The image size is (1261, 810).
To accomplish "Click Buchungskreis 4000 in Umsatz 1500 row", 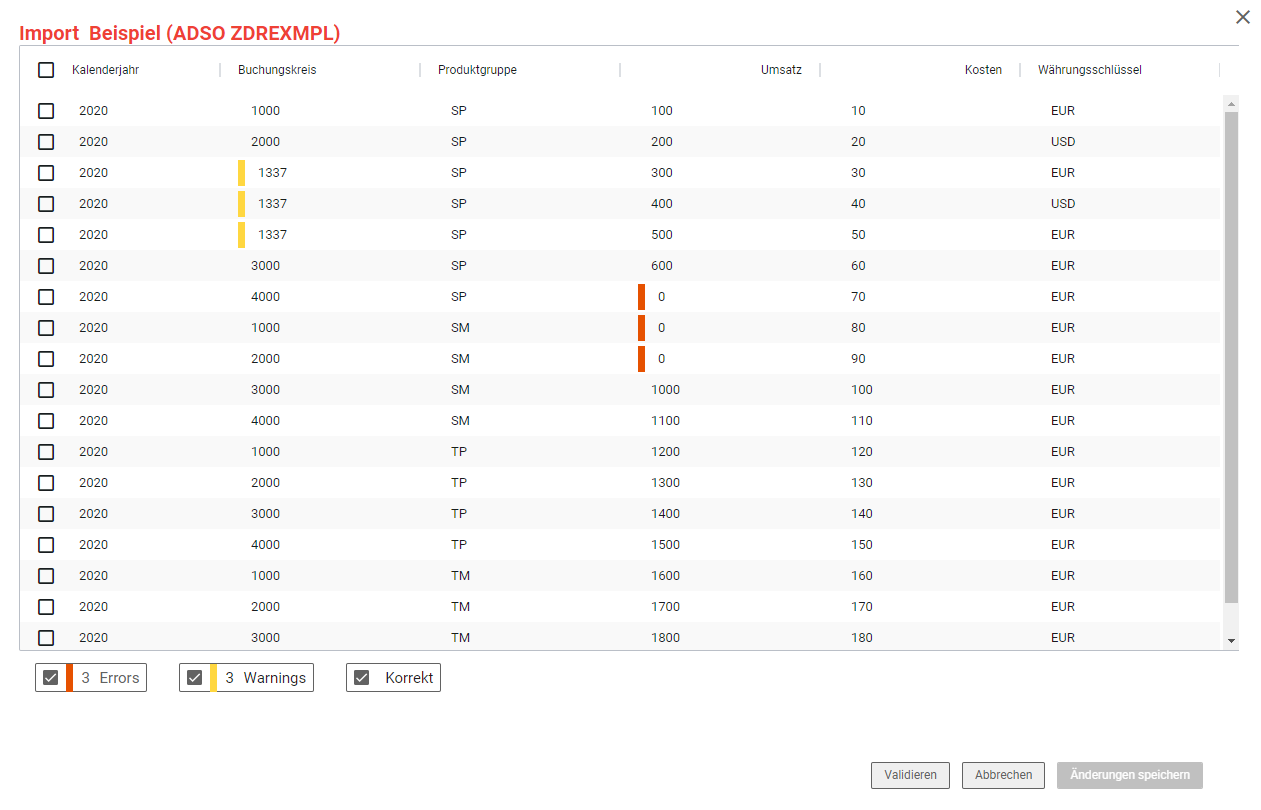I will click(x=265, y=545).
